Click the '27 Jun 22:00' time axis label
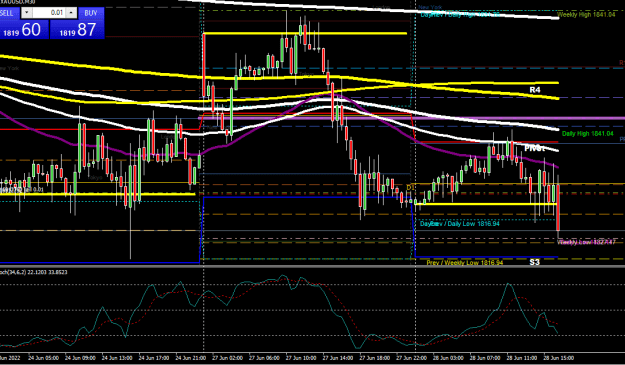Screen dimensions: 625x365 [412, 358]
